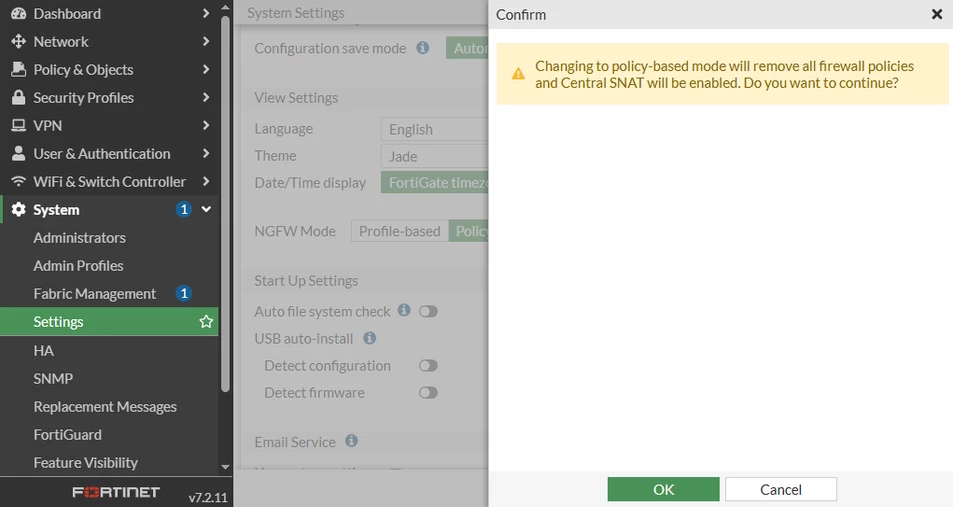Click the WiFi & Switch Controller icon

(19, 181)
